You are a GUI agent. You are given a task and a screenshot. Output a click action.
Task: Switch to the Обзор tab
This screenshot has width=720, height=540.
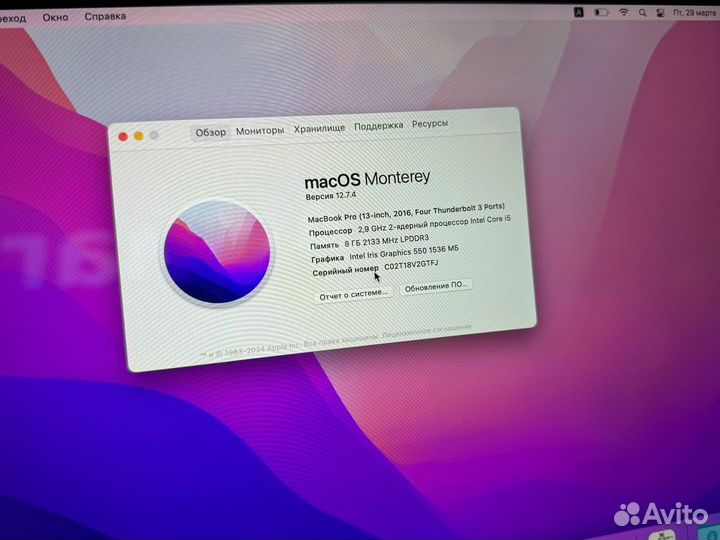click(x=210, y=133)
